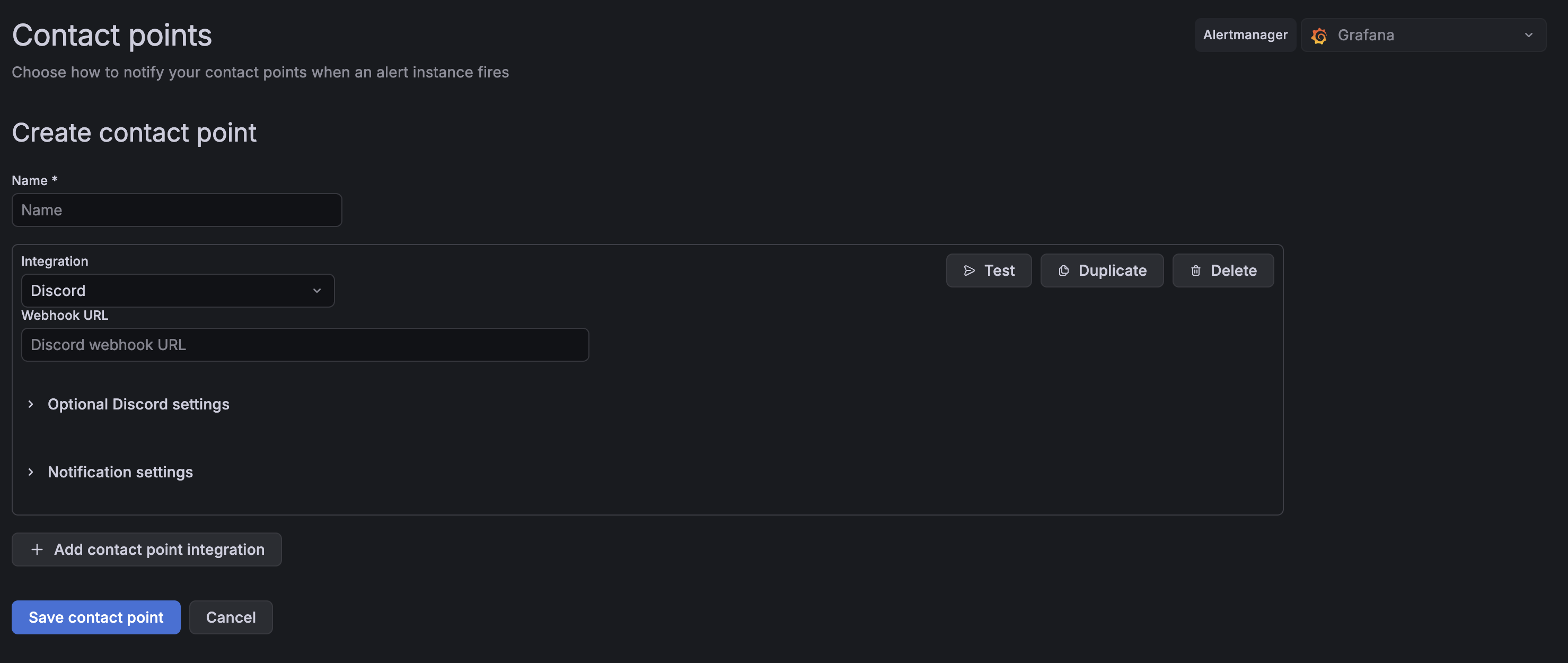Image resolution: width=1568 pixels, height=663 pixels.
Task: Click the plus icon beside Add contact point integration
Action: tap(37, 549)
